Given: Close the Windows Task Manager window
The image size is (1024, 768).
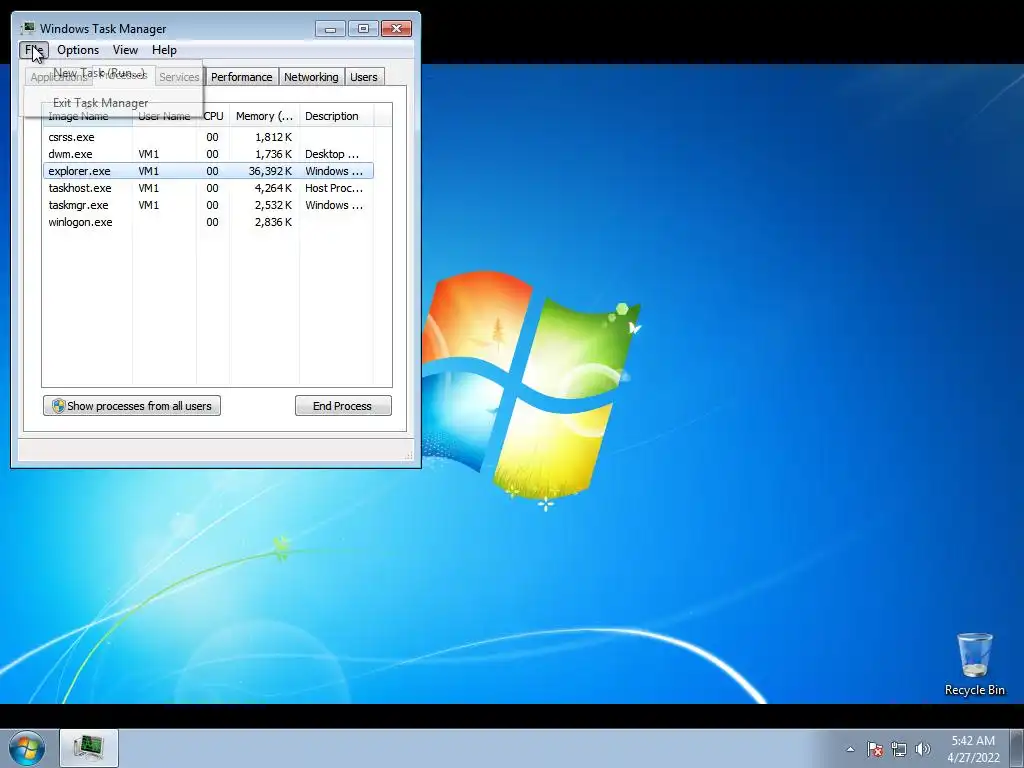Looking at the screenshot, I should (396, 29).
